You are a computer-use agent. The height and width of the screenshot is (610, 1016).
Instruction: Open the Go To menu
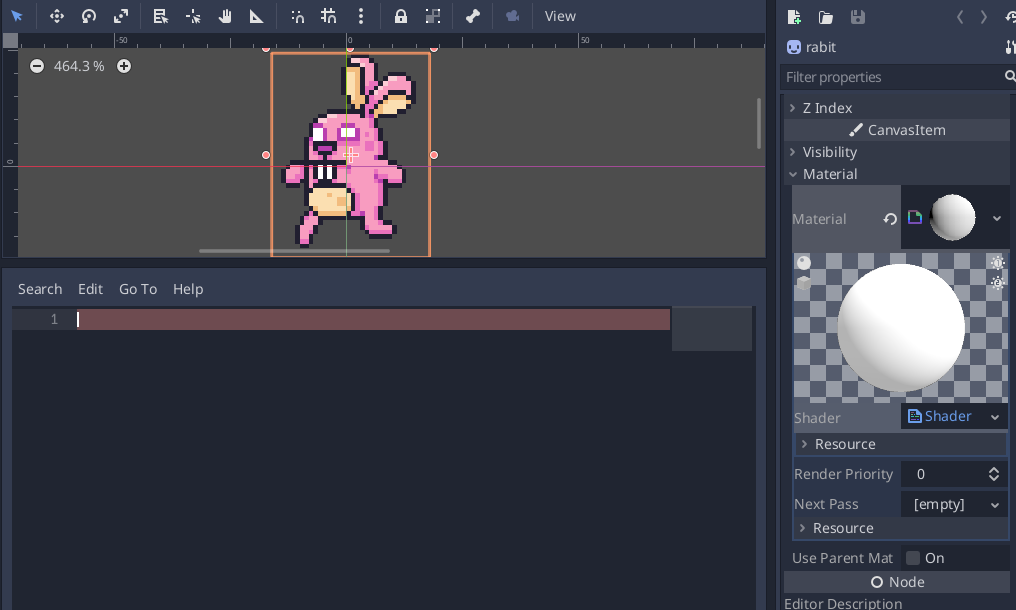(138, 289)
